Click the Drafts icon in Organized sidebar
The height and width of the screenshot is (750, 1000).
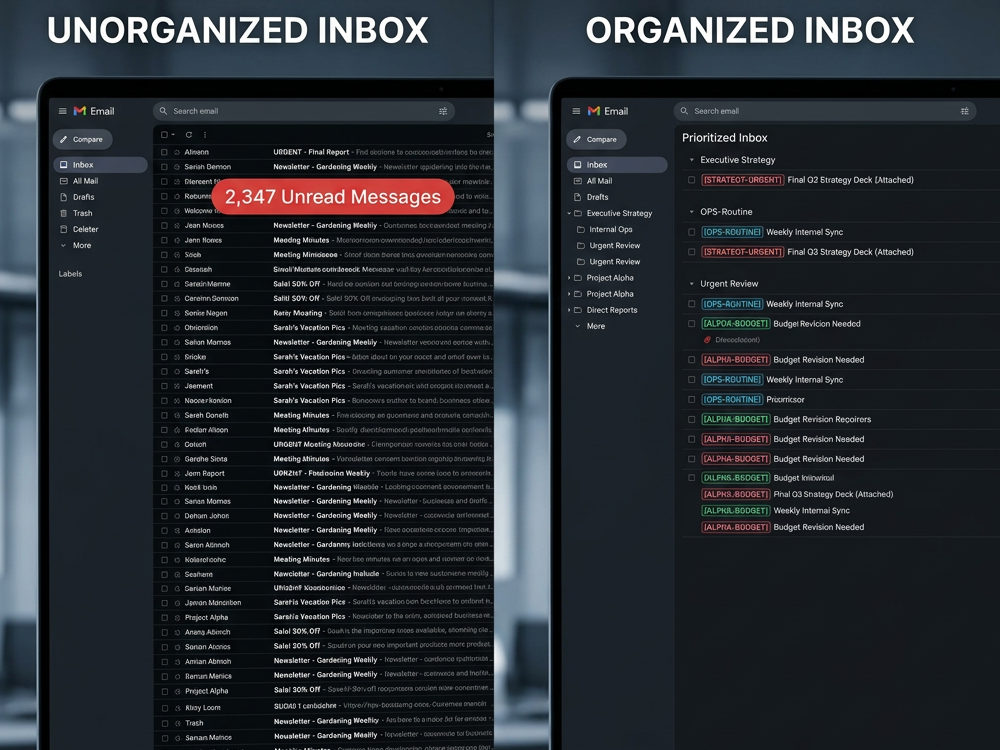click(x=578, y=197)
